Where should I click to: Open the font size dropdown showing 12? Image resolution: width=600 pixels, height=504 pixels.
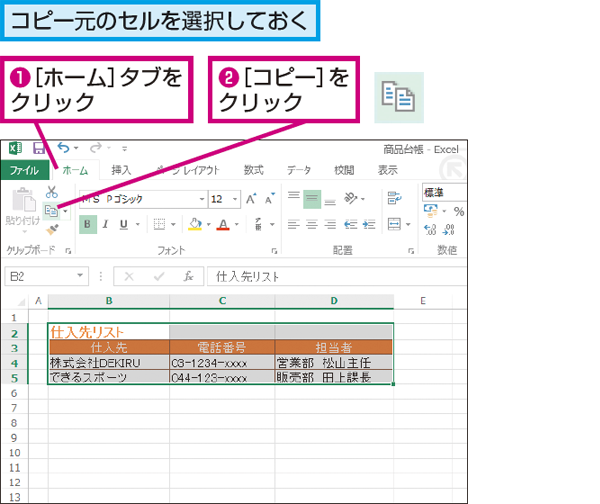pyautogui.click(x=235, y=199)
